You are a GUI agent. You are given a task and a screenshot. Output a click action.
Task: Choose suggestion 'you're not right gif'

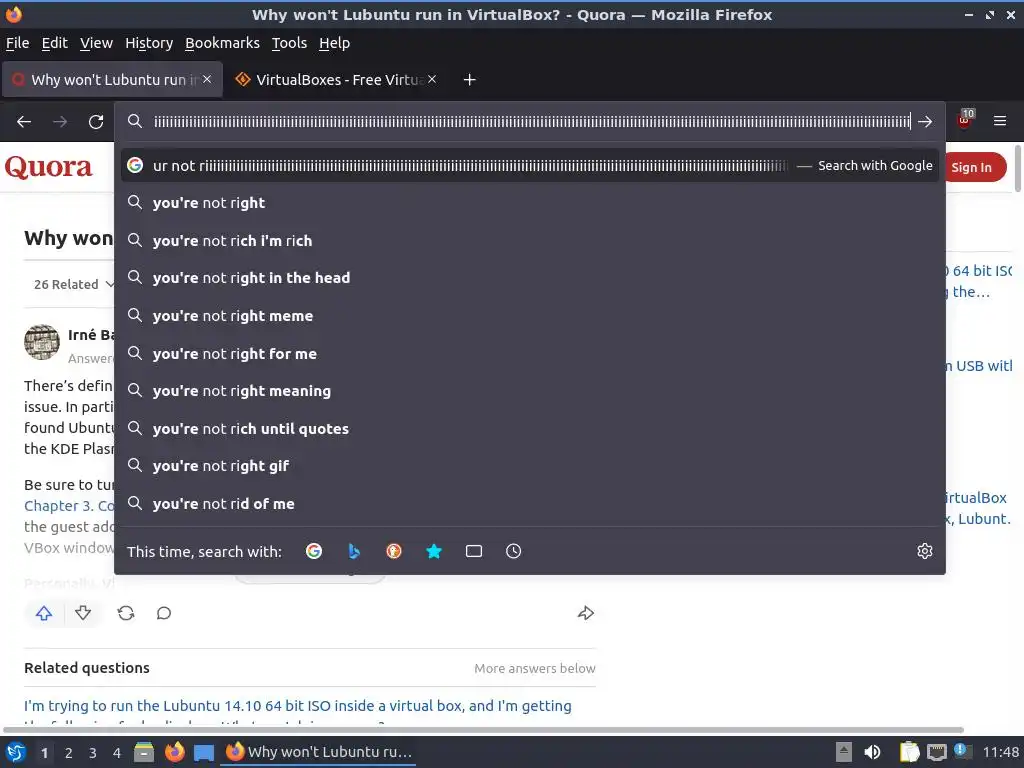coord(530,466)
